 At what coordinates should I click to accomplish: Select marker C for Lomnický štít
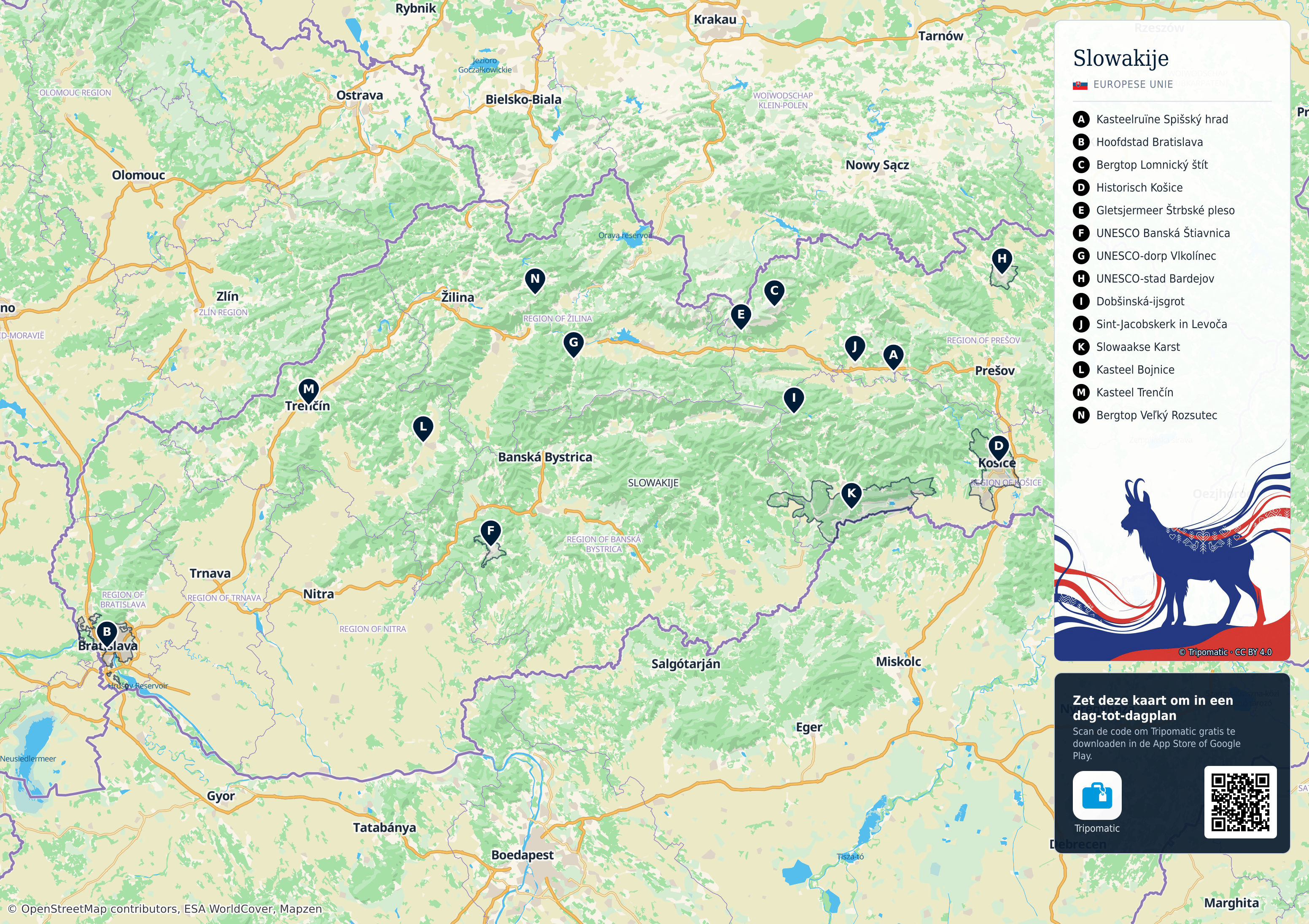pyautogui.click(x=774, y=293)
